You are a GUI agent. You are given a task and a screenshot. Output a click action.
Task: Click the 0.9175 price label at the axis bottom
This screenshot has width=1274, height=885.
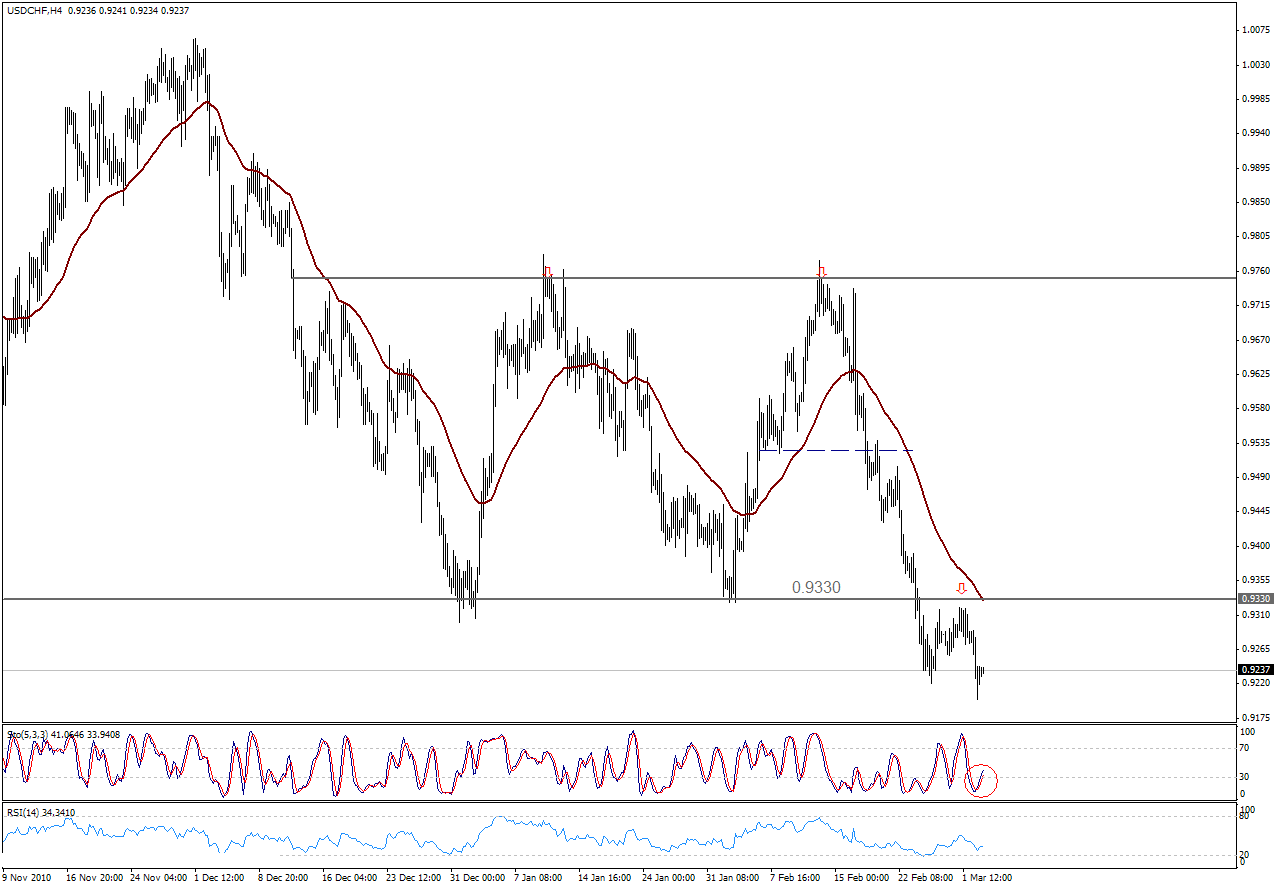point(1255,717)
